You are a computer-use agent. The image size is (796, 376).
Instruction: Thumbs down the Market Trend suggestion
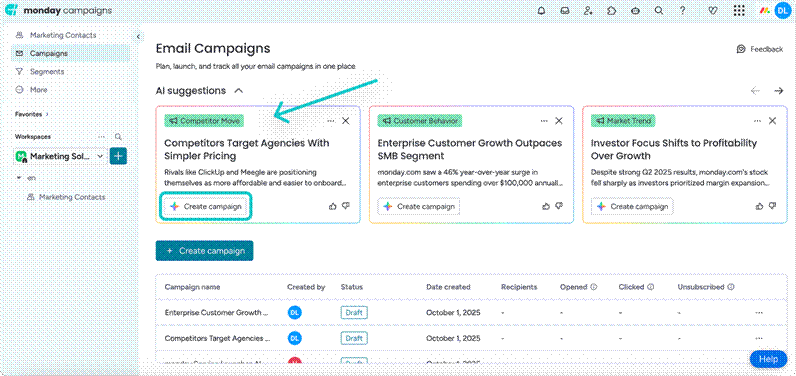coord(773,206)
